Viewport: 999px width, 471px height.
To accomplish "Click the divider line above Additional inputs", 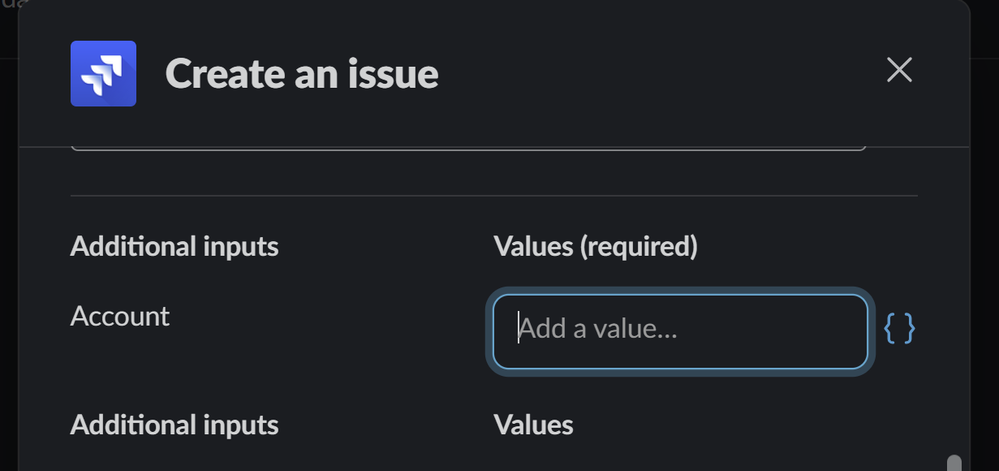I will tap(494, 195).
